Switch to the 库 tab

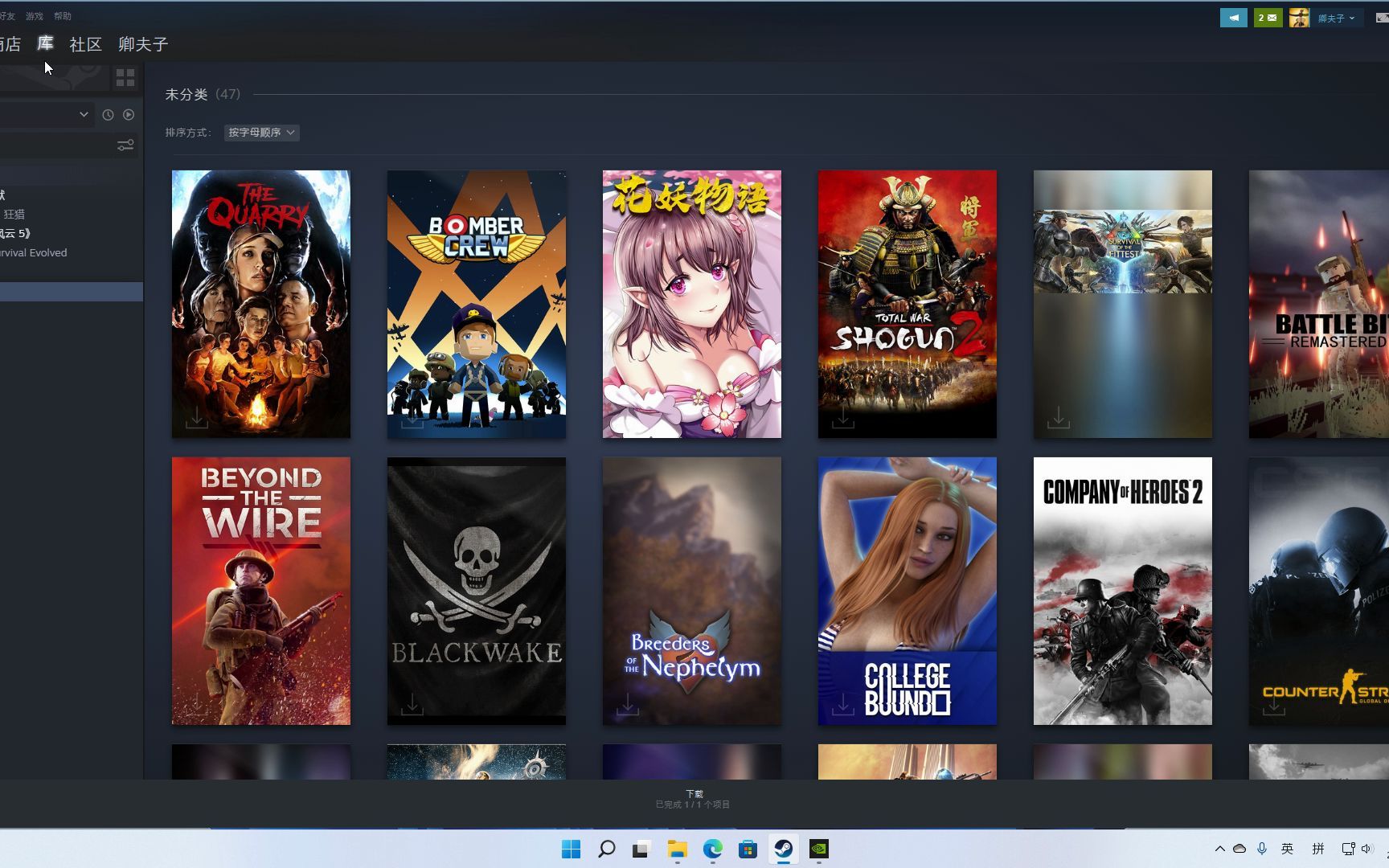(45, 43)
